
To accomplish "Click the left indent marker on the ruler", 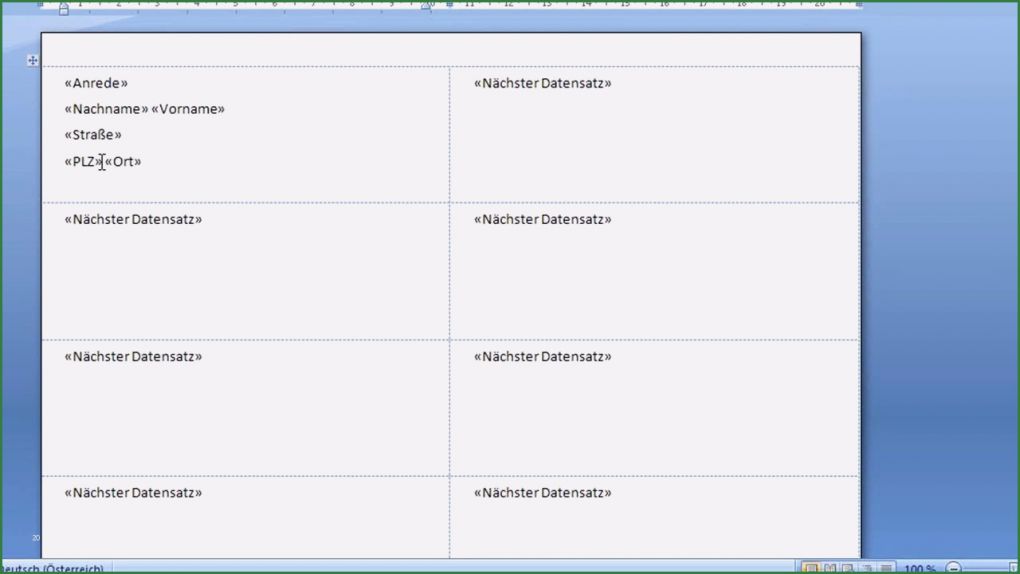I will (64, 8).
